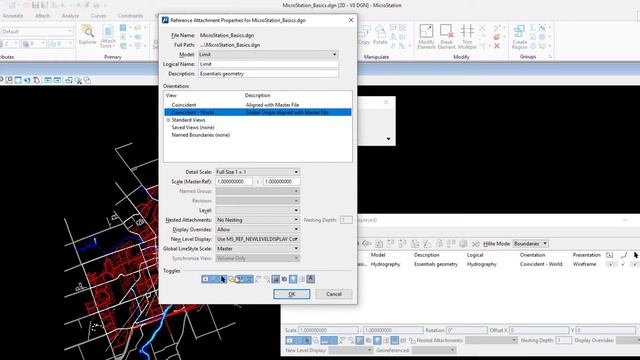The width and height of the screenshot is (640, 360).
Task: Expand the Standard Views tree node
Action: (x=168, y=120)
